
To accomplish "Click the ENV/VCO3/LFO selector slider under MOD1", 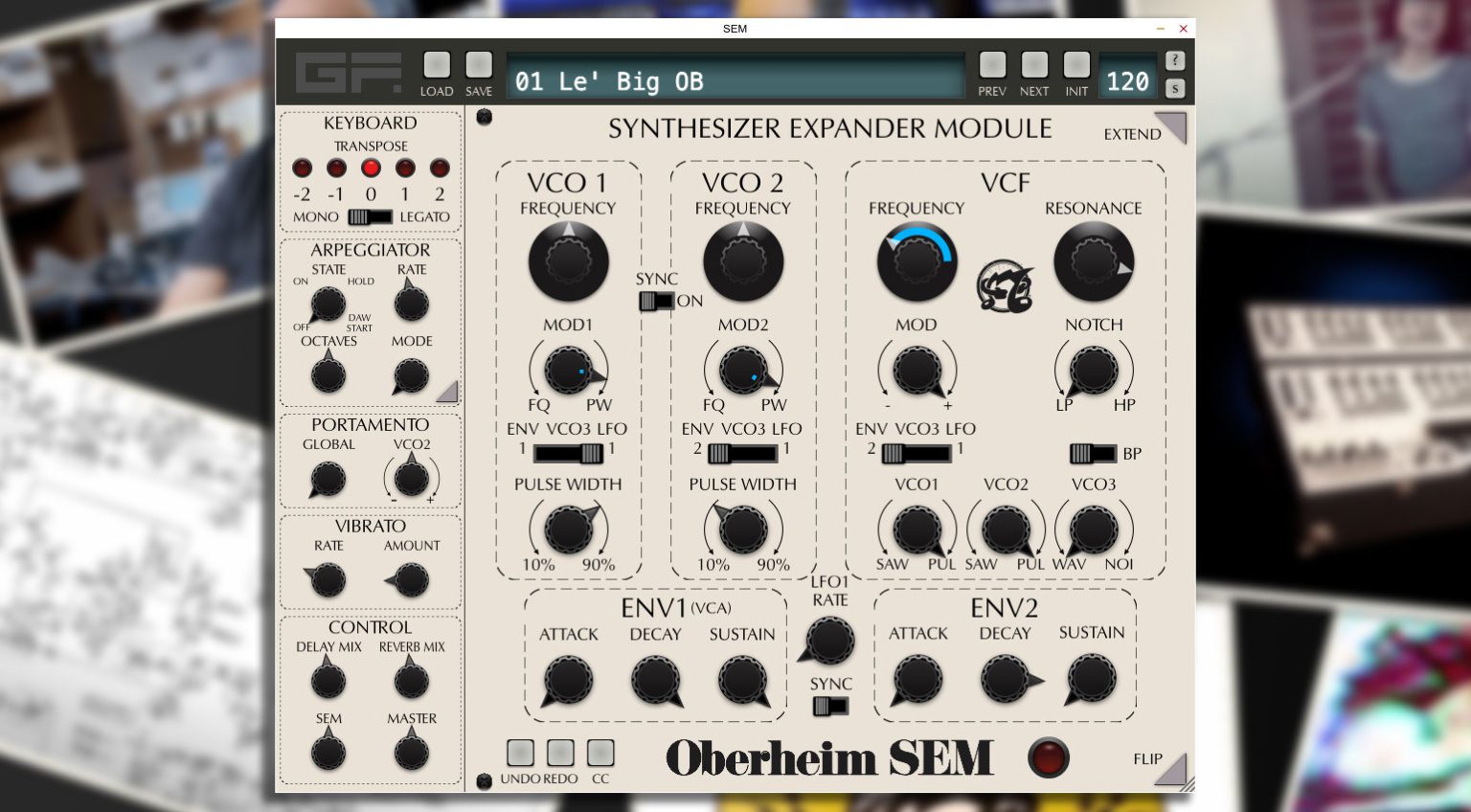I will point(568,454).
